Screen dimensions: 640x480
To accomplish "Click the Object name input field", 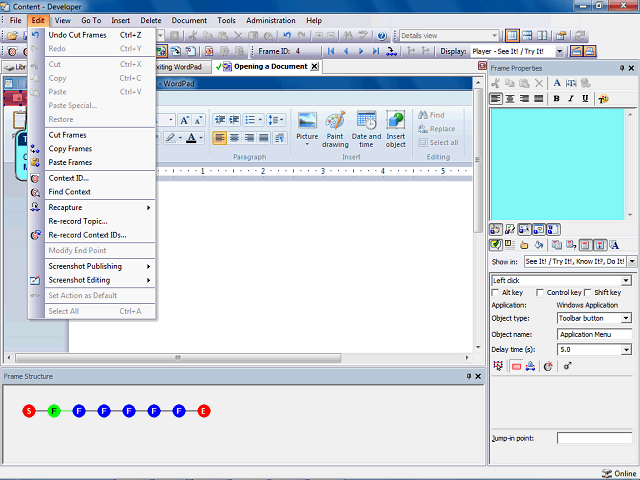I will 594,335.
